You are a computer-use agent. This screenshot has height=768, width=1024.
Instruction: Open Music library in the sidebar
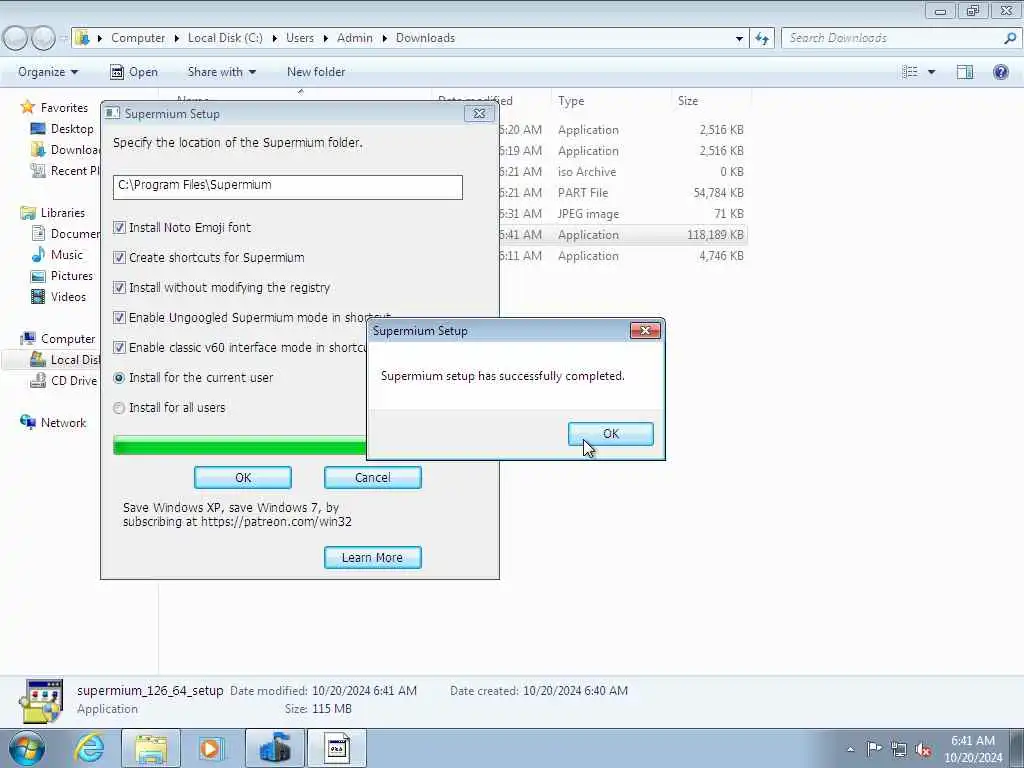[x=57, y=255]
